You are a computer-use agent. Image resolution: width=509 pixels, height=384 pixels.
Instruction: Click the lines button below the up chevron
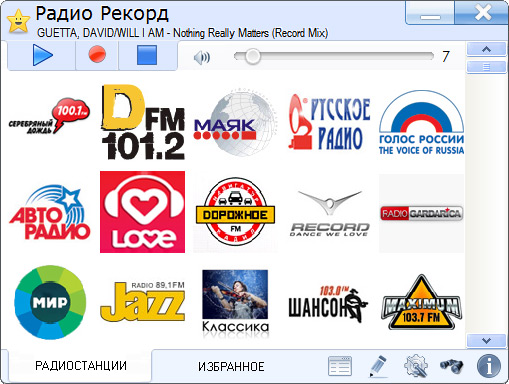pyautogui.click(x=486, y=67)
